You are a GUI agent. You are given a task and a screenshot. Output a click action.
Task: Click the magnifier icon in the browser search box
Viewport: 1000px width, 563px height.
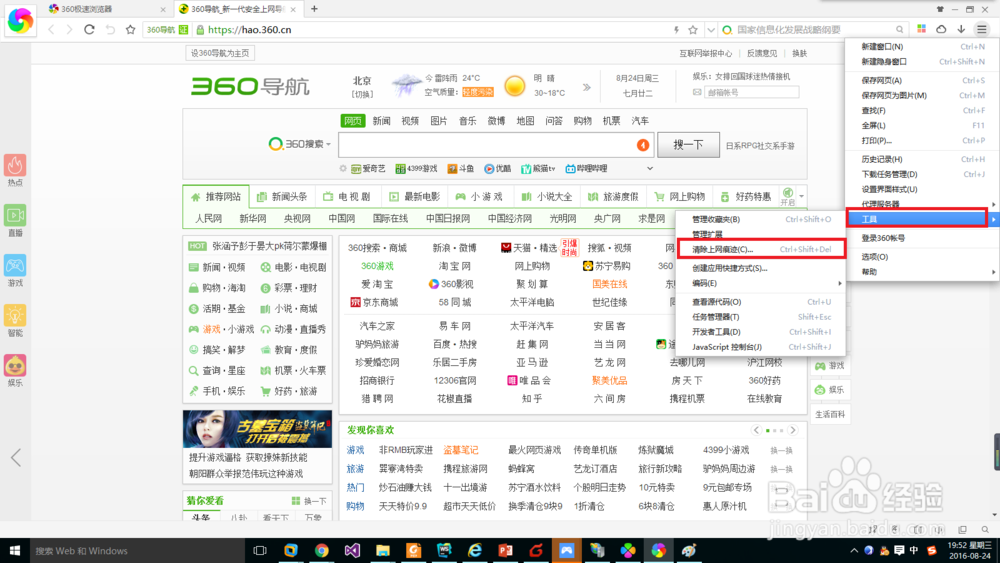[x=899, y=29]
